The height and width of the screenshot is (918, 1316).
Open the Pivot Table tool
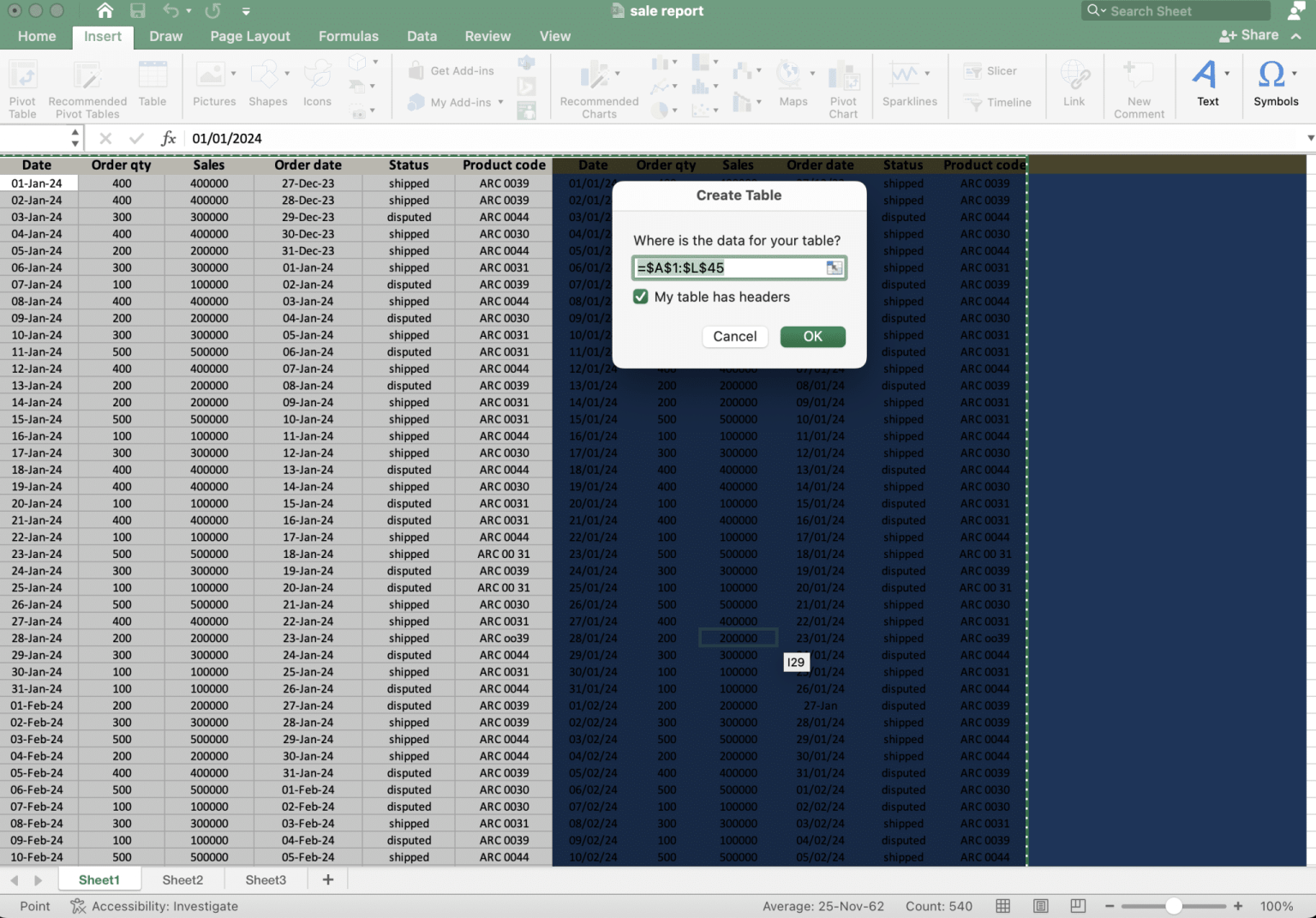[x=21, y=83]
